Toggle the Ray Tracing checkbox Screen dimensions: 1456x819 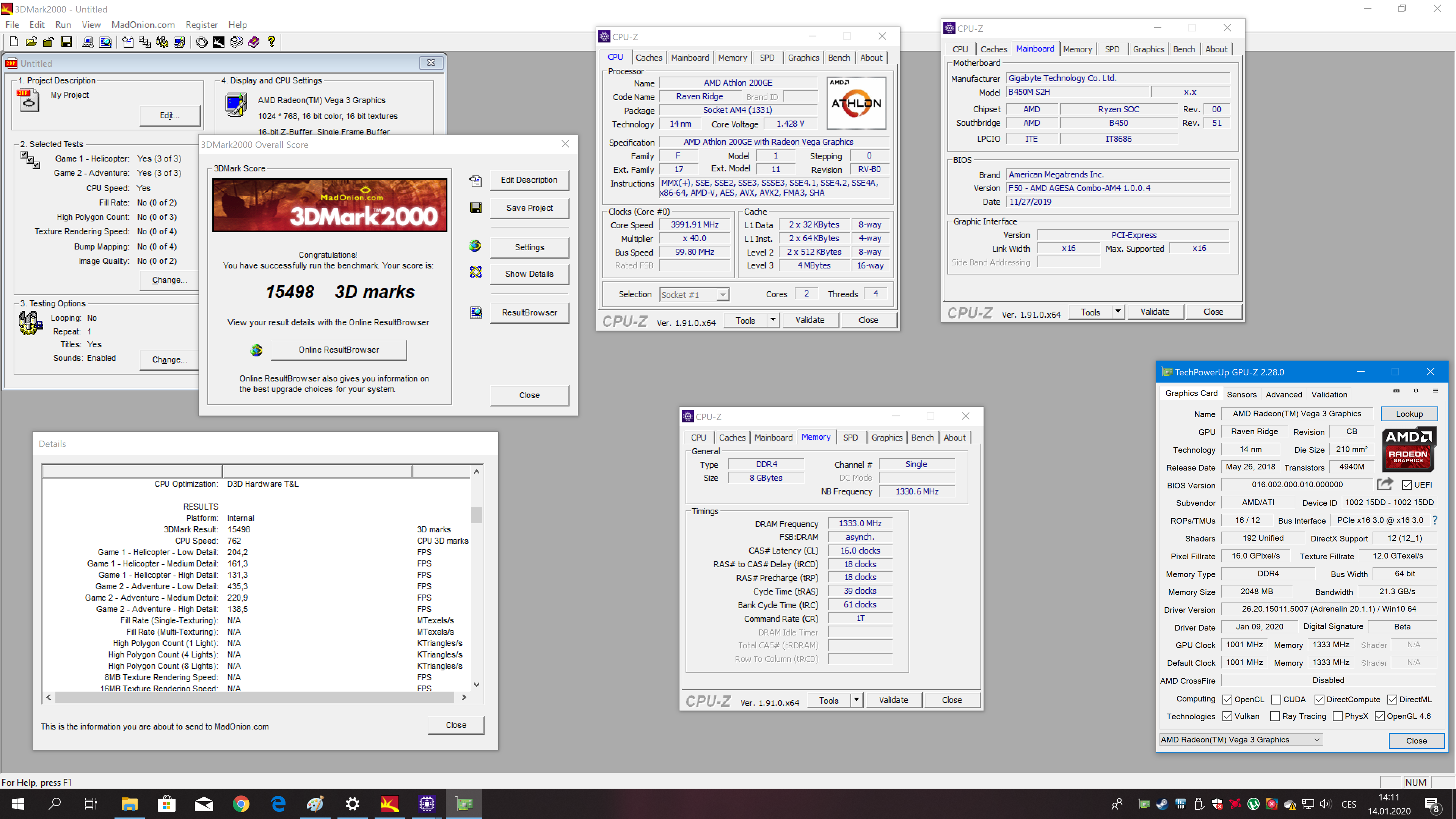pyautogui.click(x=1275, y=716)
